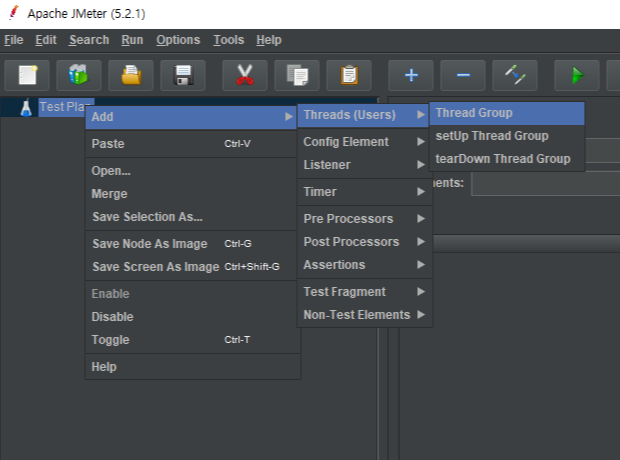Expand Timer submenu
The image size is (620, 460).
(365, 192)
